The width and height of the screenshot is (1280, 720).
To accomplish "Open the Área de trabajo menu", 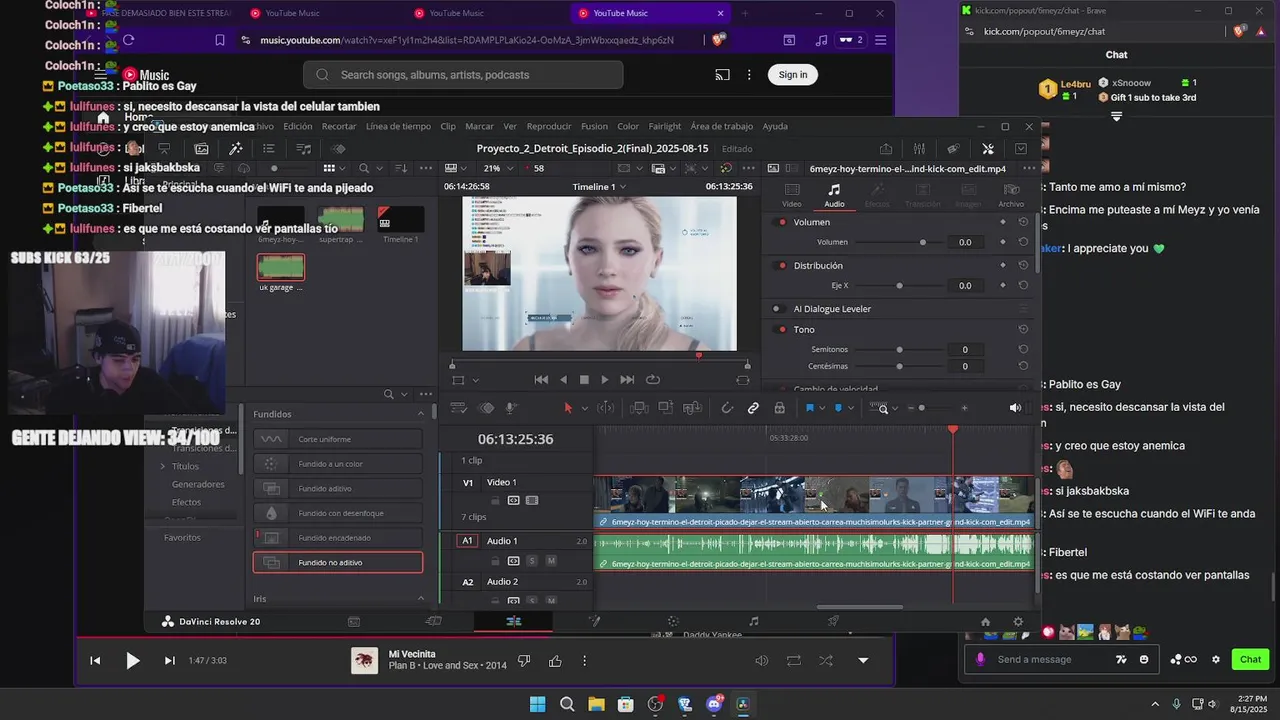I will coord(721,126).
